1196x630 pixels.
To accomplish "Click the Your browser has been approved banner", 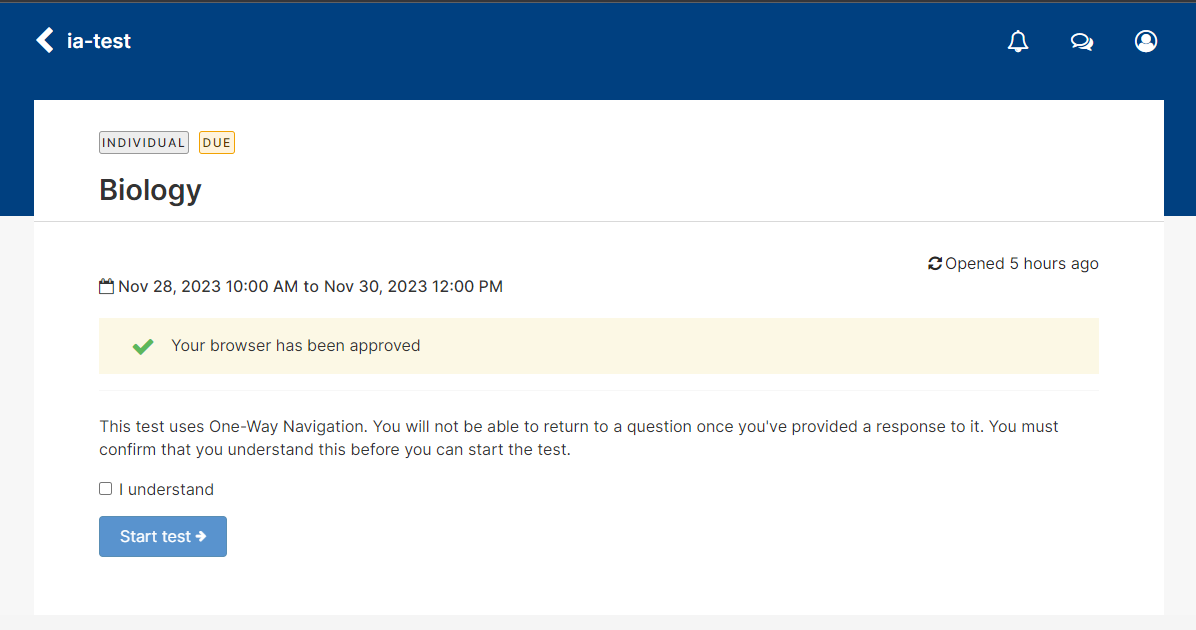I will pos(599,346).
